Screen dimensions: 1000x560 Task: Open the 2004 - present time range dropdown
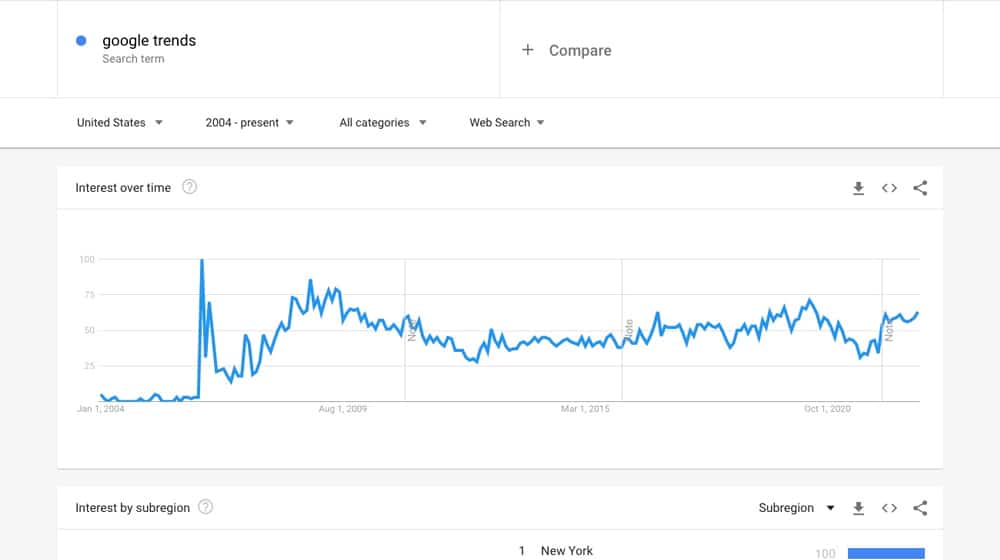click(249, 122)
